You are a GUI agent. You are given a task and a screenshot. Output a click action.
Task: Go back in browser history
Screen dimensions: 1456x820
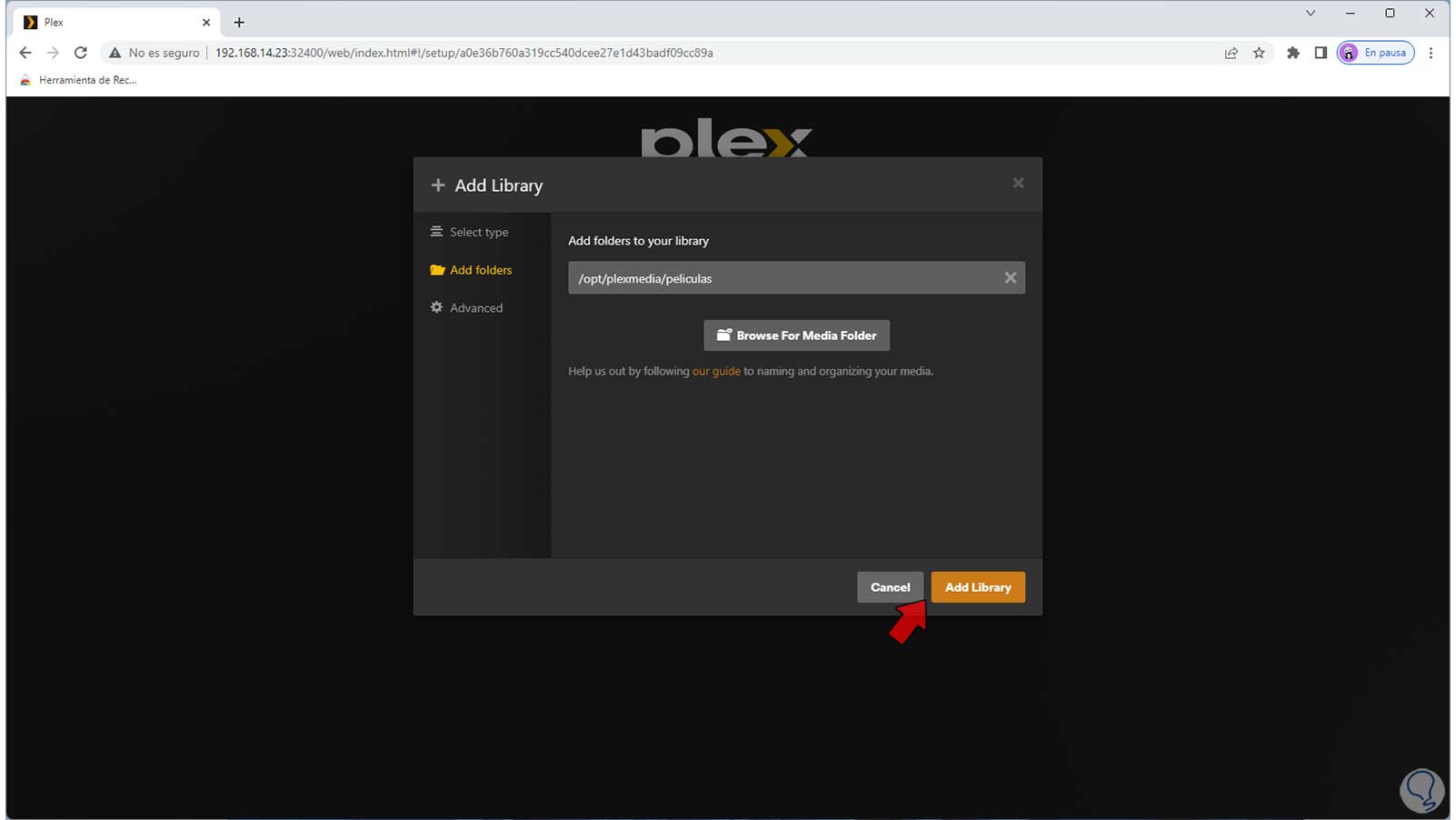click(25, 53)
